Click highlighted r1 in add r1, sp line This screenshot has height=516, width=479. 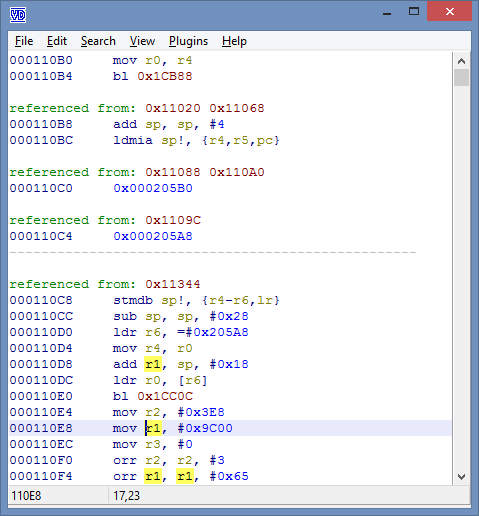(x=153, y=364)
